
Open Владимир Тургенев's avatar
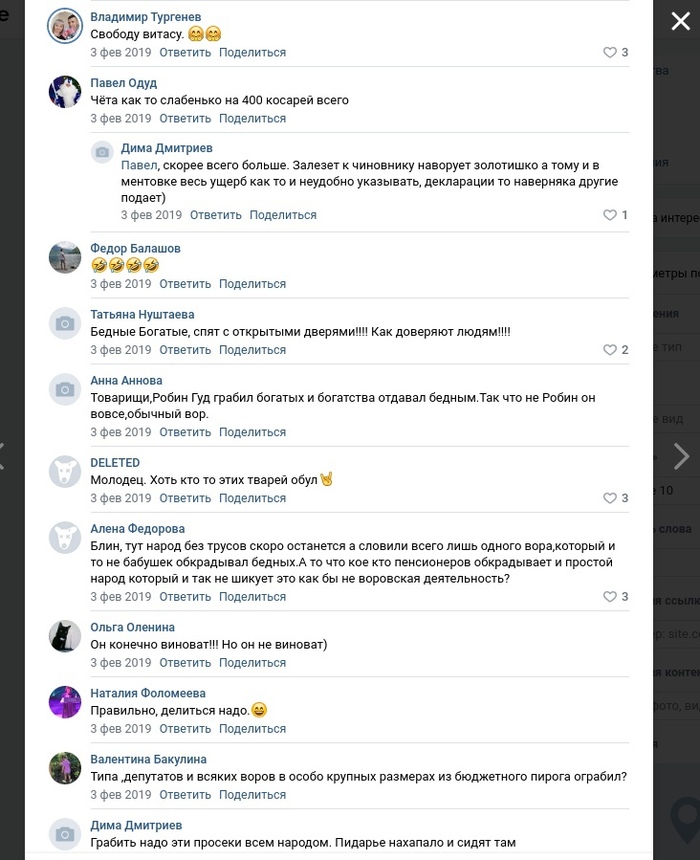[65, 26]
